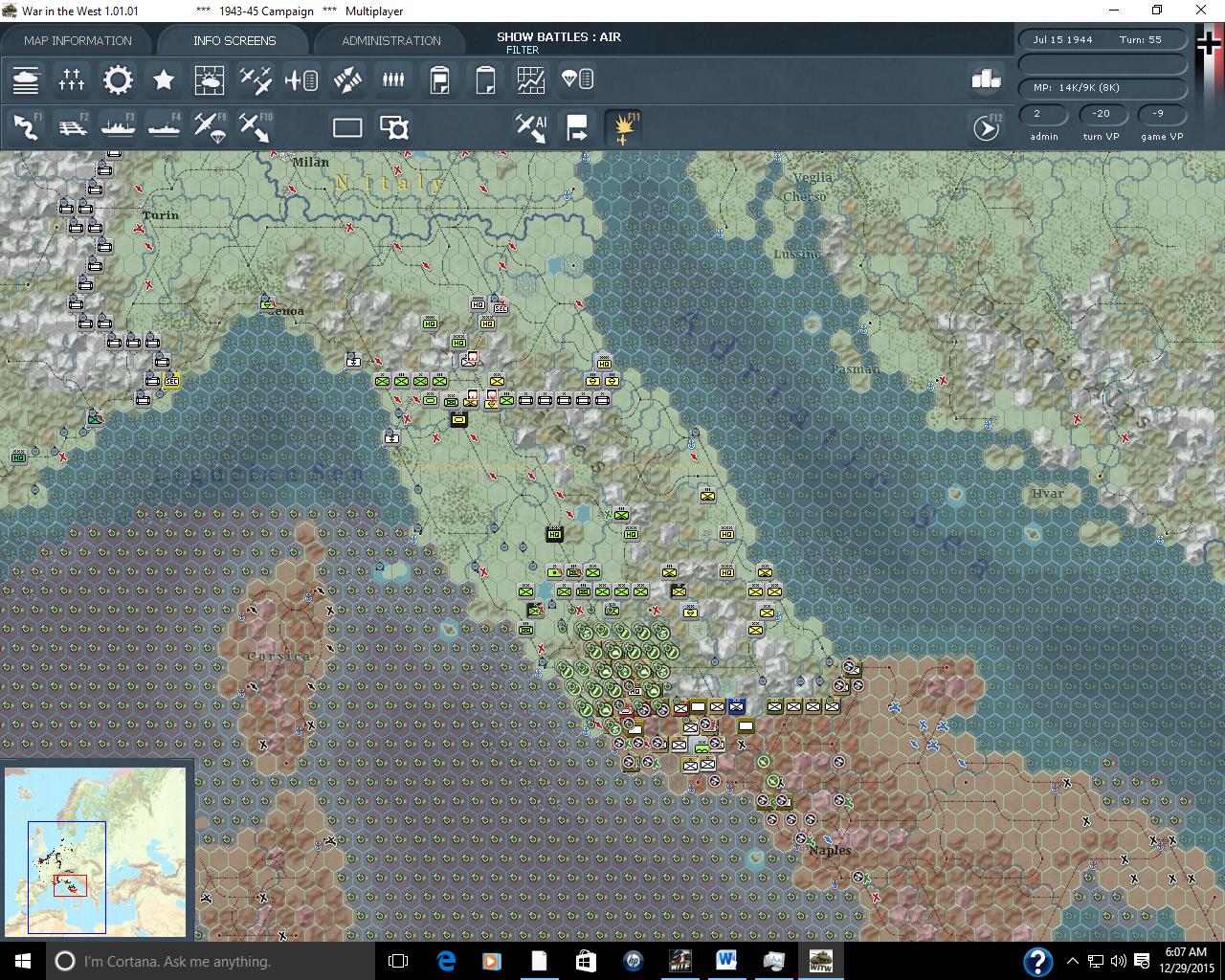
Task: Click the admin points value 2
Action: coord(1044,114)
